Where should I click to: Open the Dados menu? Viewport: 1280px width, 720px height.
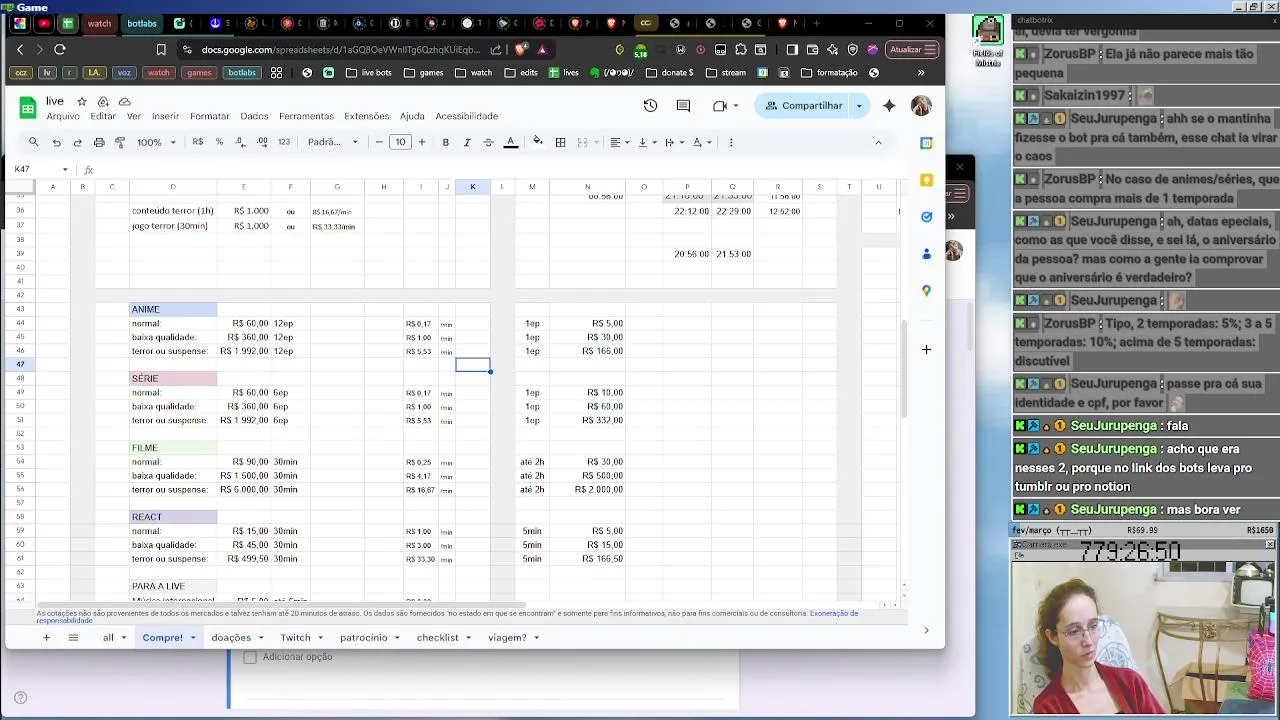click(254, 116)
